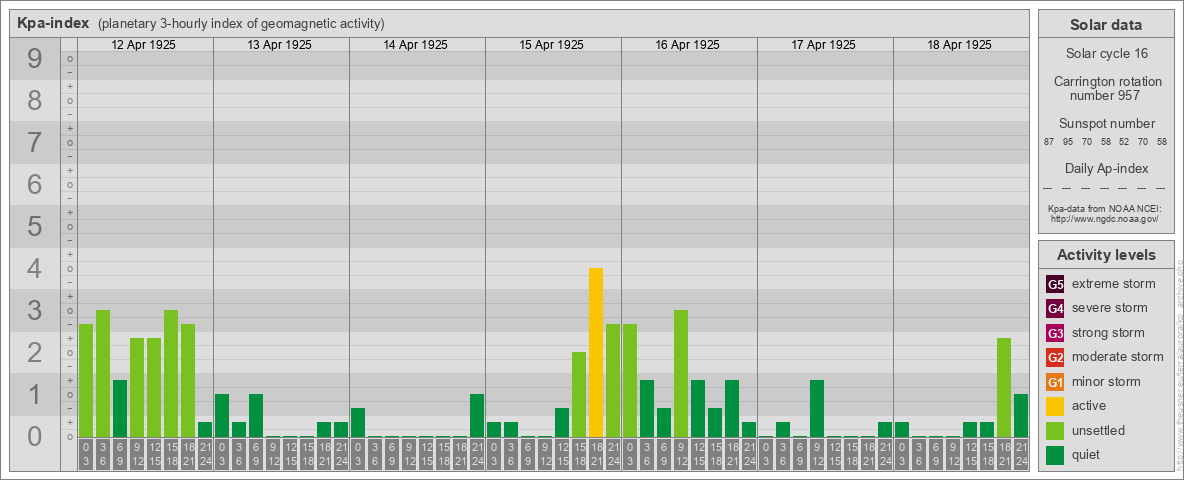Click the '18 Apr 1925' date header

point(959,45)
